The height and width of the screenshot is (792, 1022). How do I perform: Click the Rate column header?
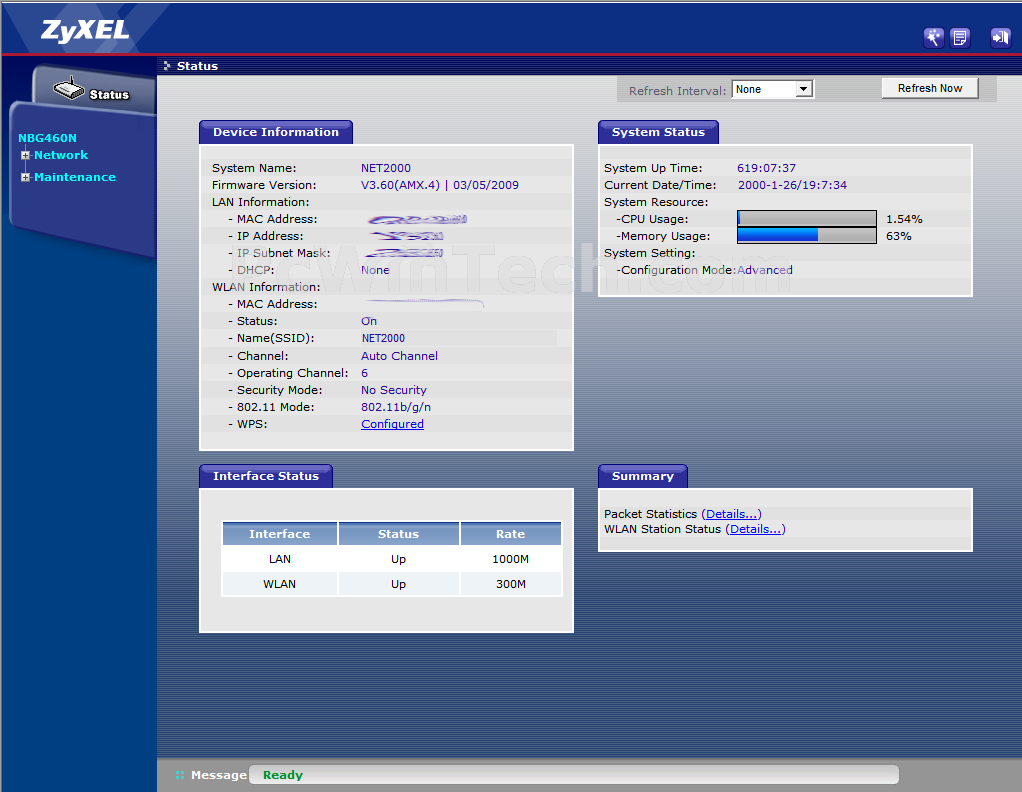tap(510, 534)
